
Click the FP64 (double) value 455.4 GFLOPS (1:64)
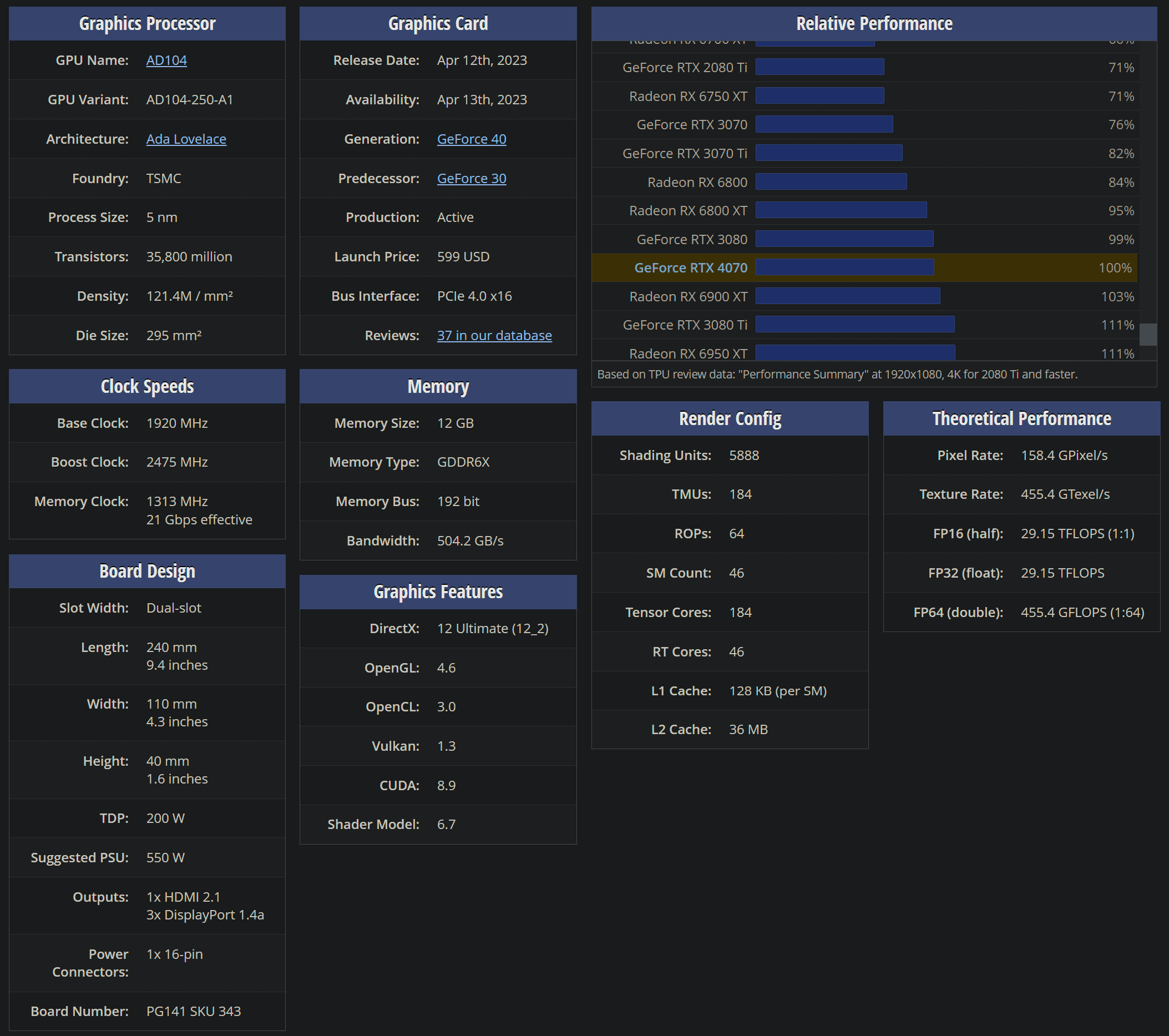(1082, 612)
